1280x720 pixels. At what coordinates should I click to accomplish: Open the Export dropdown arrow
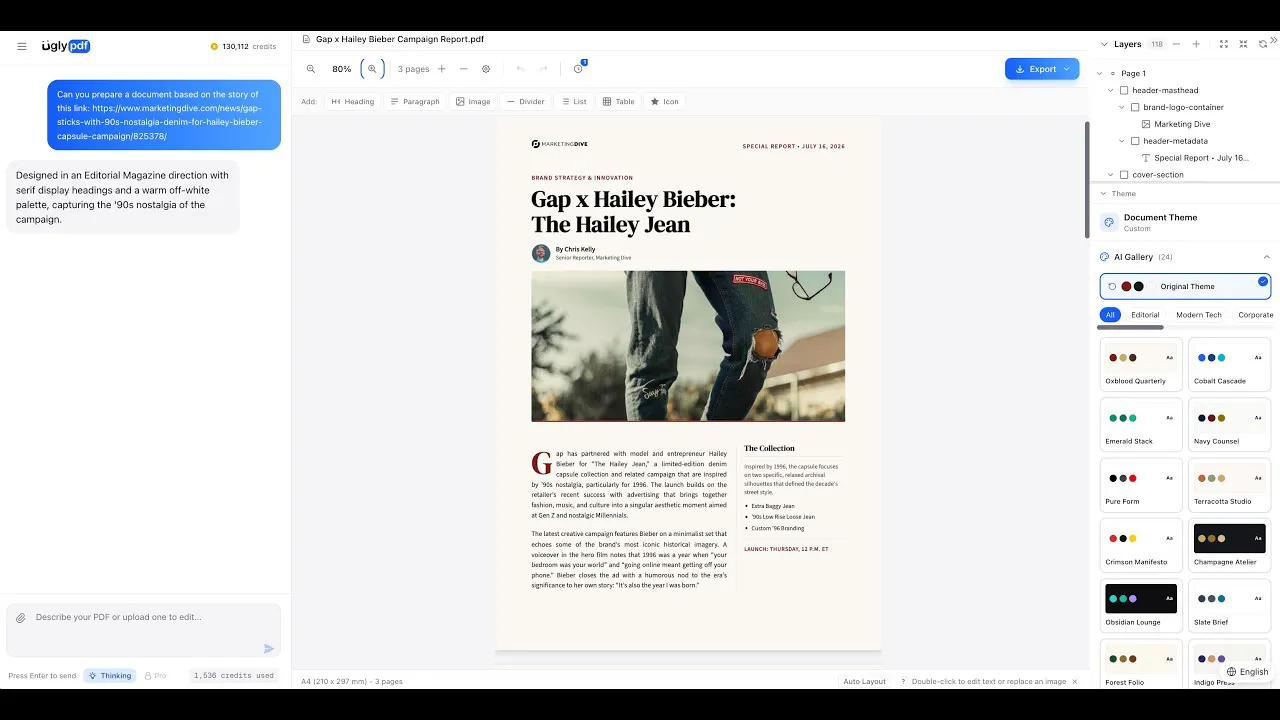[x=1066, y=69]
